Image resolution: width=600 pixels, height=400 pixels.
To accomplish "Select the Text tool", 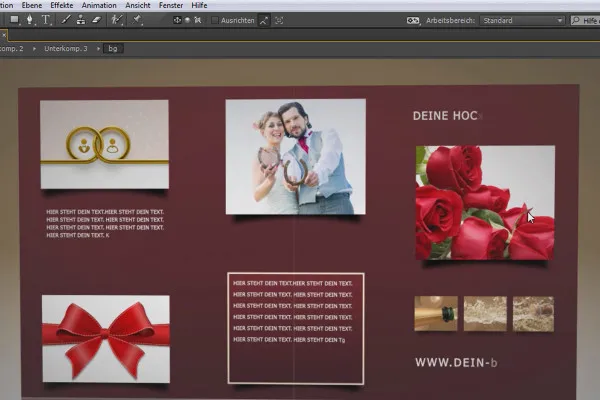I will pyautogui.click(x=46, y=20).
